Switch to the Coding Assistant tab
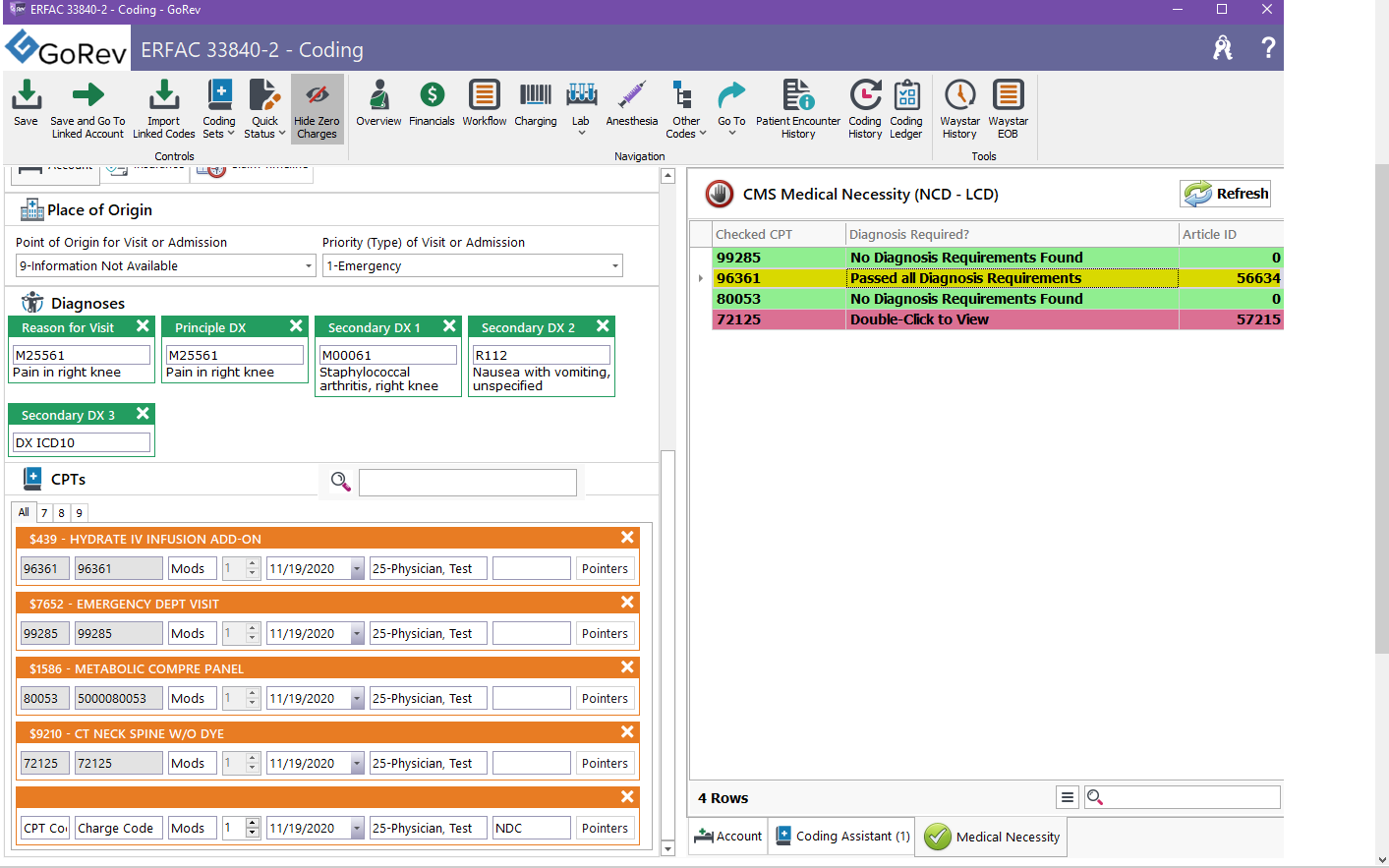Screen dimensions: 1389x868 (x=842, y=836)
